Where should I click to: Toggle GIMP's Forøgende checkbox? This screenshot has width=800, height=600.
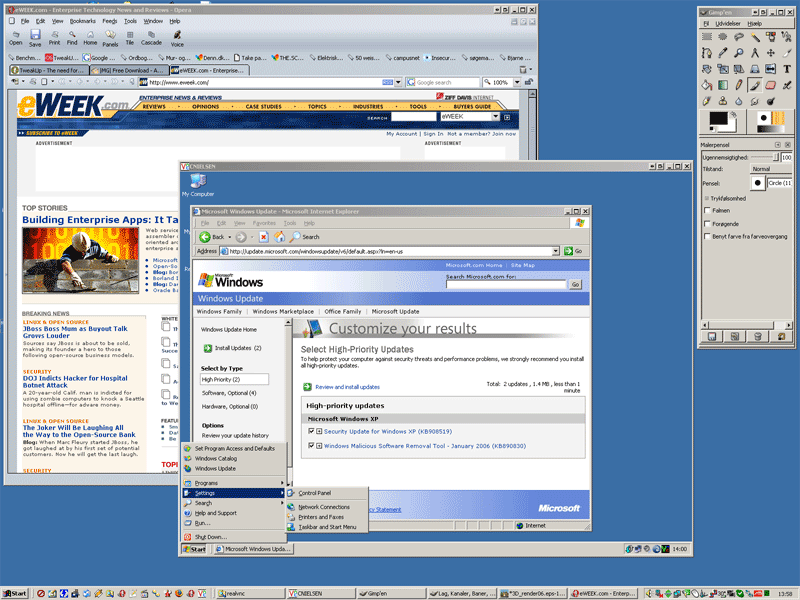tap(707, 223)
